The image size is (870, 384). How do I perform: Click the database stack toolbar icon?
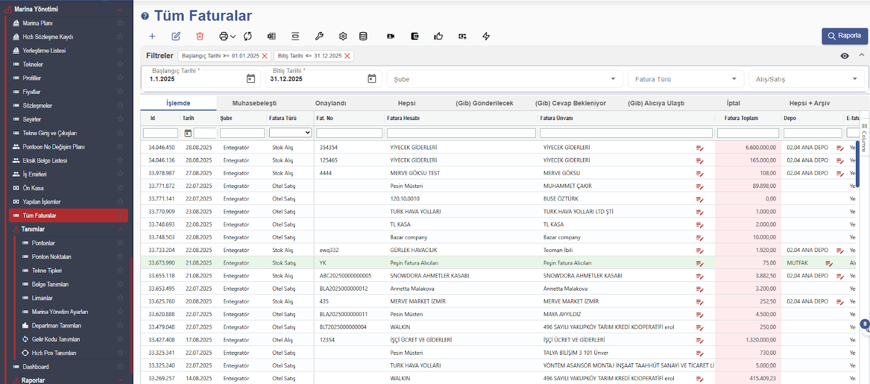coord(363,36)
